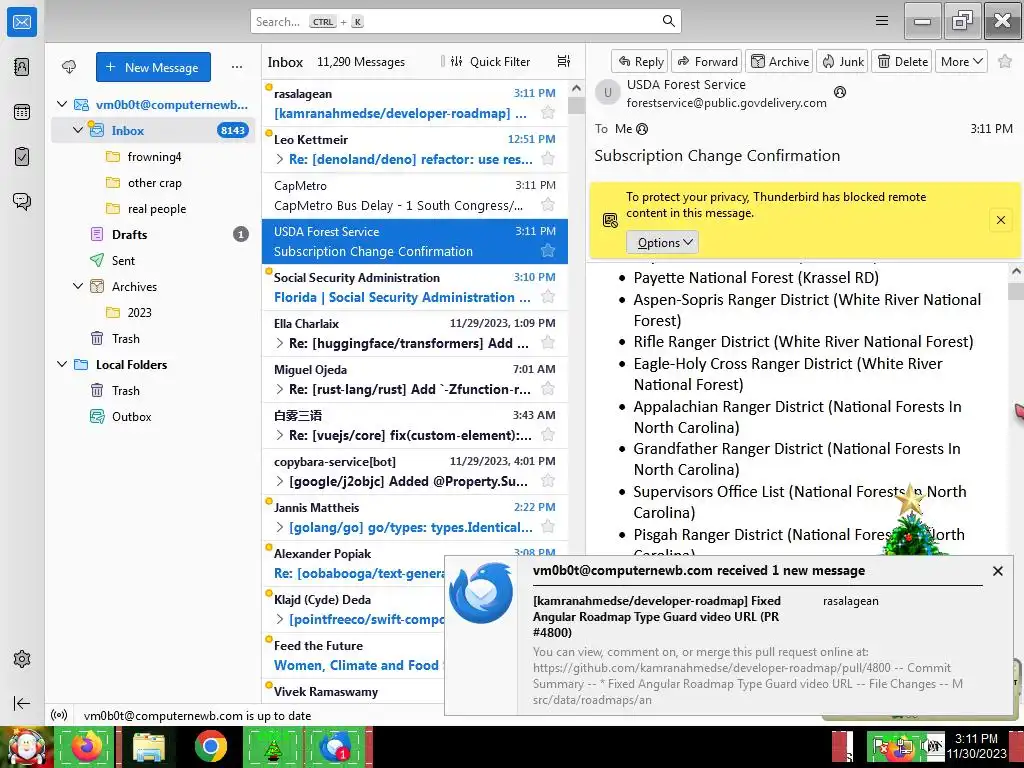Star the Social Security Administration message
The width and height of the screenshot is (1024, 768).
(548, 297)
